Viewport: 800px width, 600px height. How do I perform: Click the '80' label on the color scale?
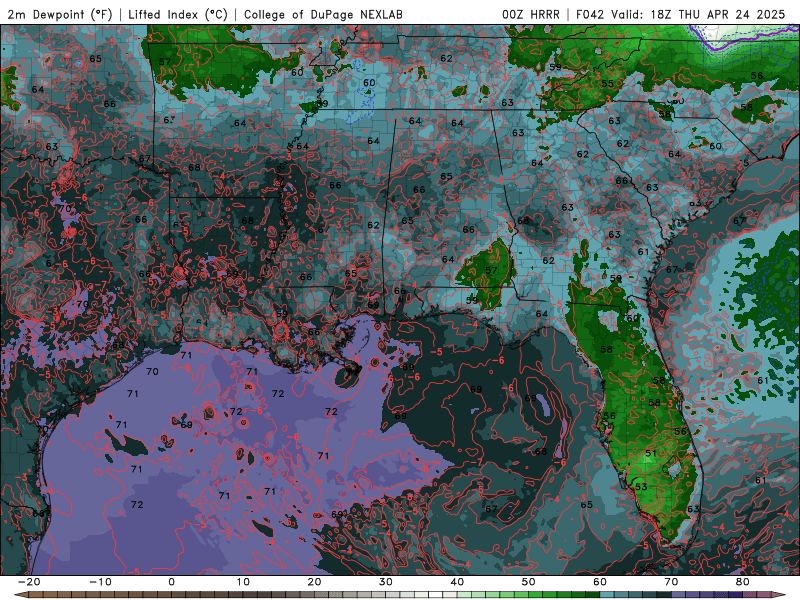click(x=743, y=582)
